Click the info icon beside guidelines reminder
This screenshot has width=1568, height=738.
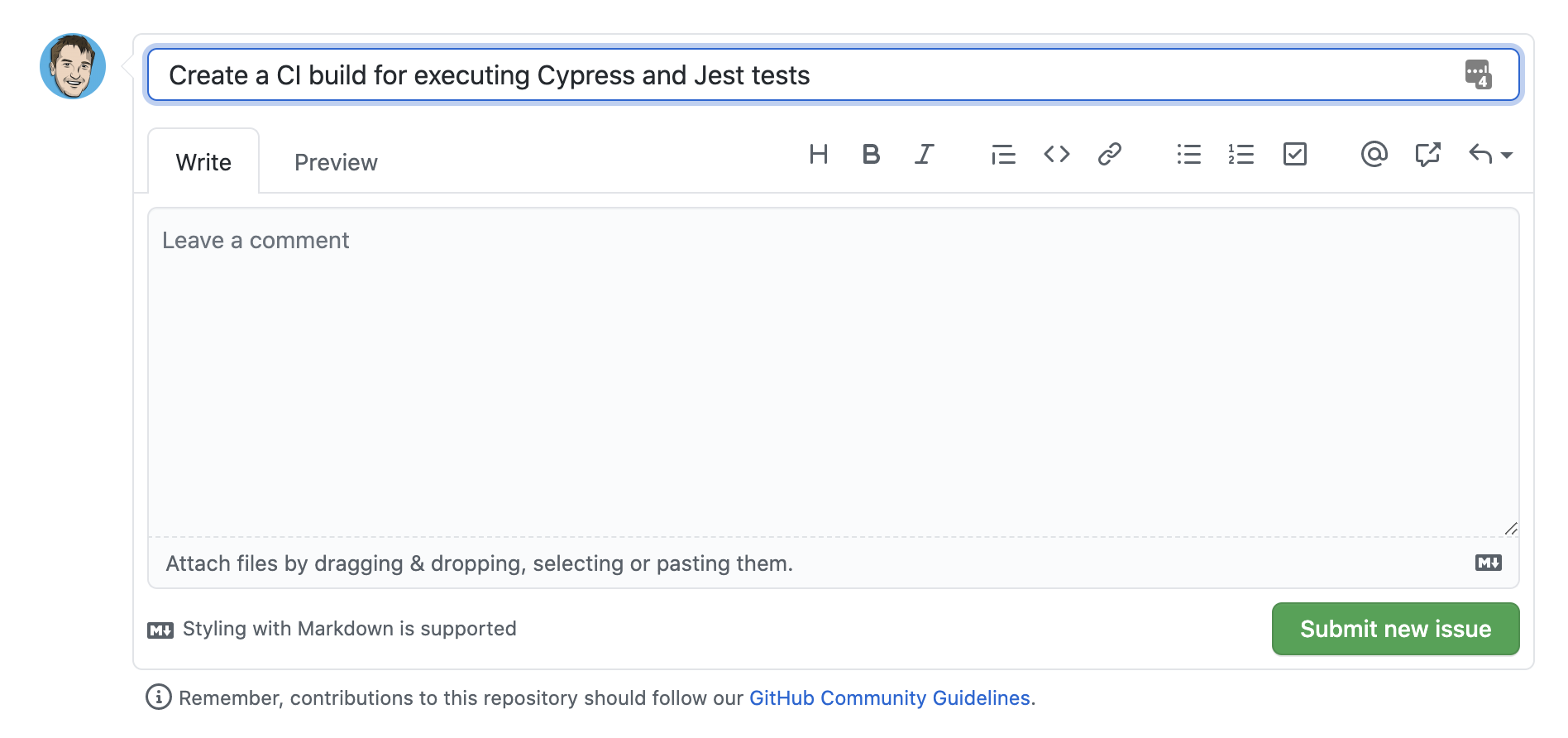159,697
